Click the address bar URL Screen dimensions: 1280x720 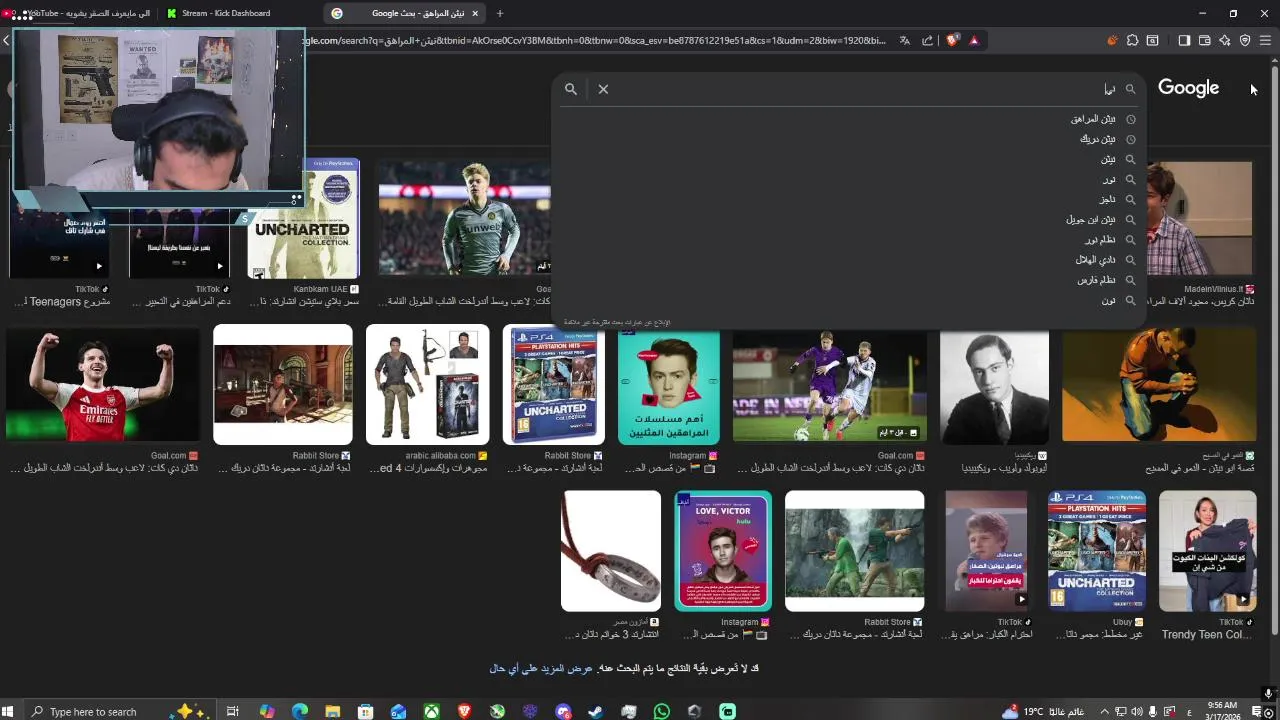coord(595,40)
